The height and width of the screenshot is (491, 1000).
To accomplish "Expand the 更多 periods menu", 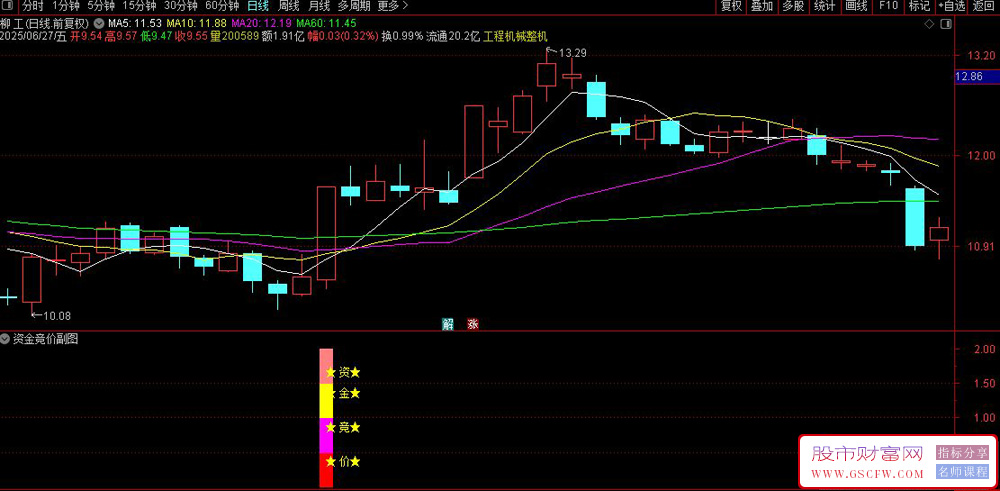I will tap(392, 6).
